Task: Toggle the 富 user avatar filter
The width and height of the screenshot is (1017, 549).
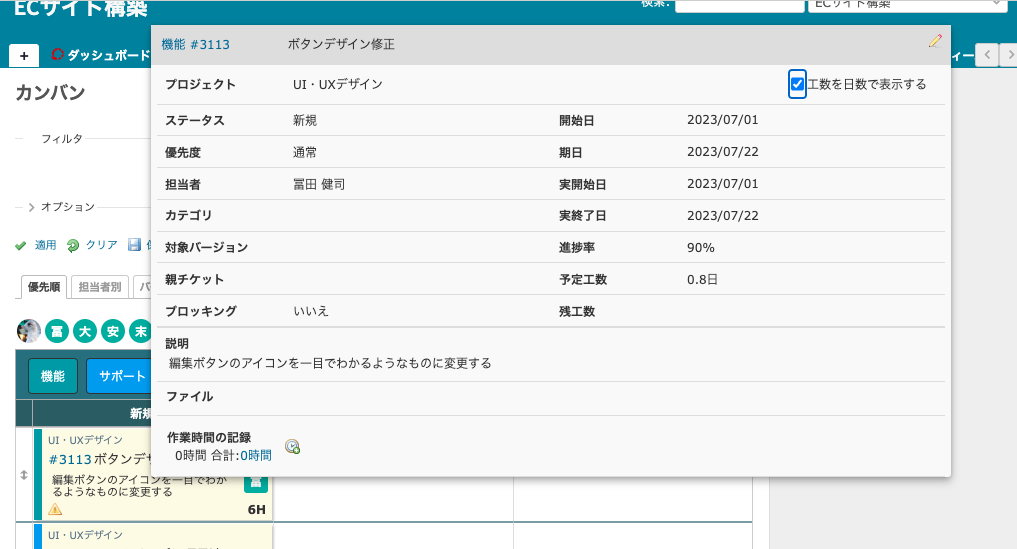Action: pos(57,331)
